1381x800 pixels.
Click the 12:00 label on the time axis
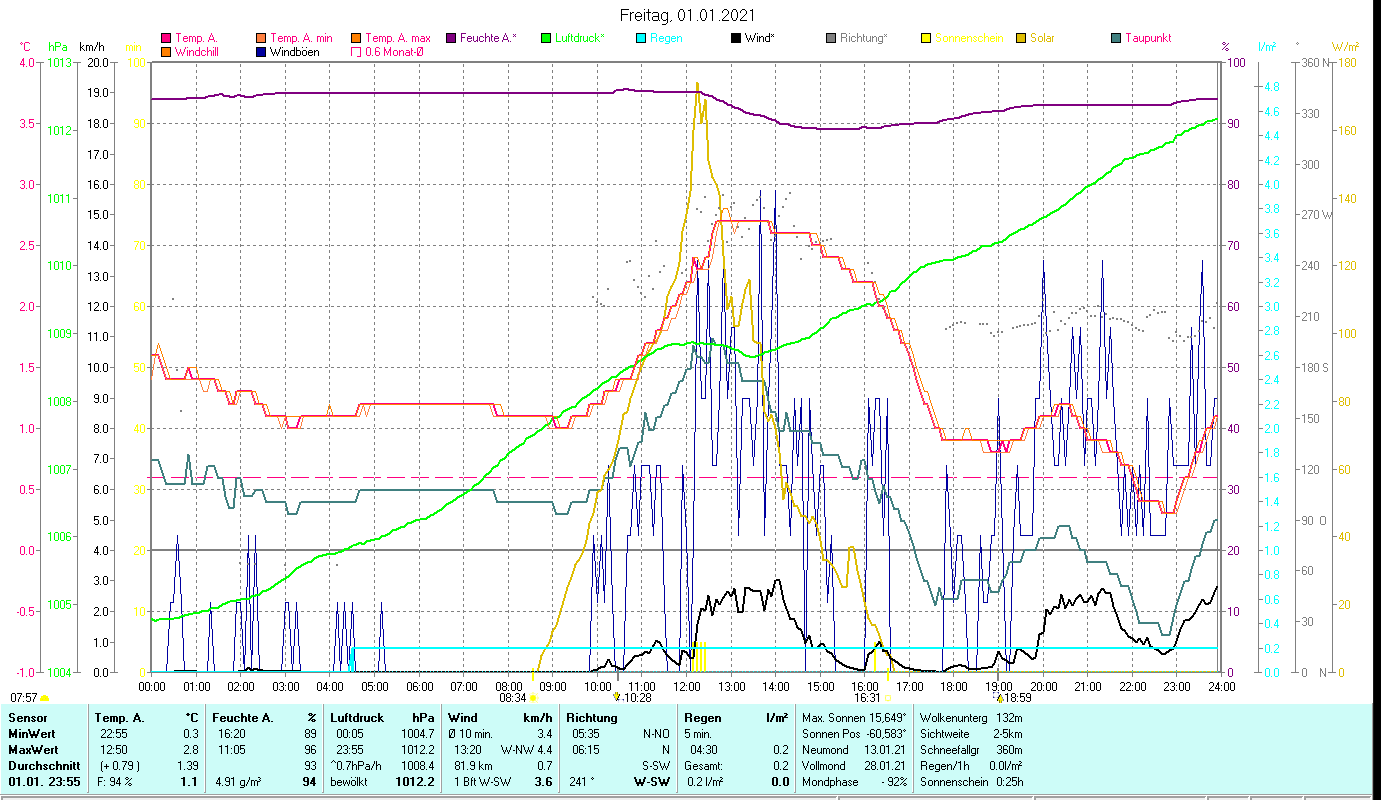click(x=687, y=686)
